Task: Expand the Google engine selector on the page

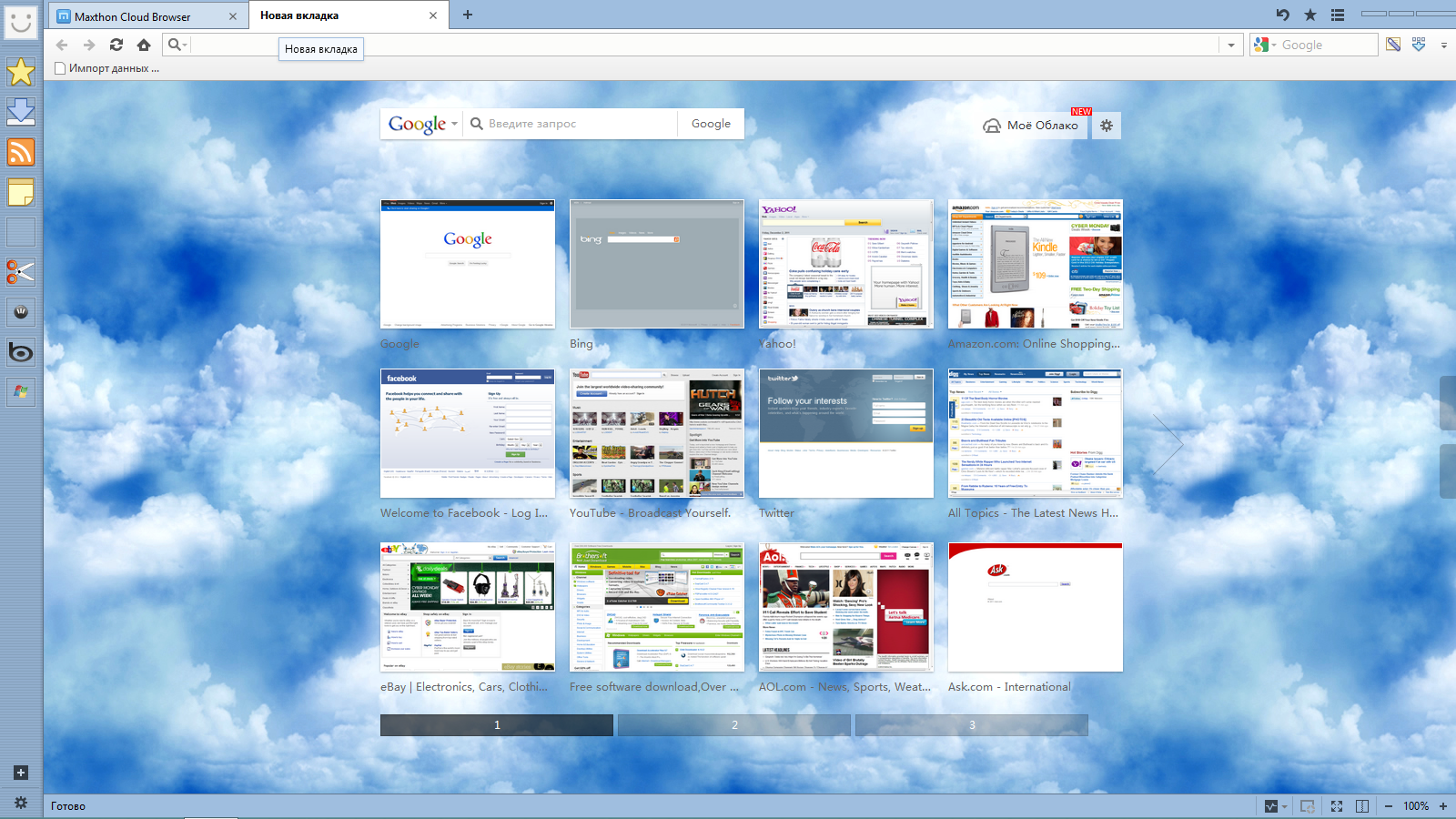Action: (x=454, y=124)
